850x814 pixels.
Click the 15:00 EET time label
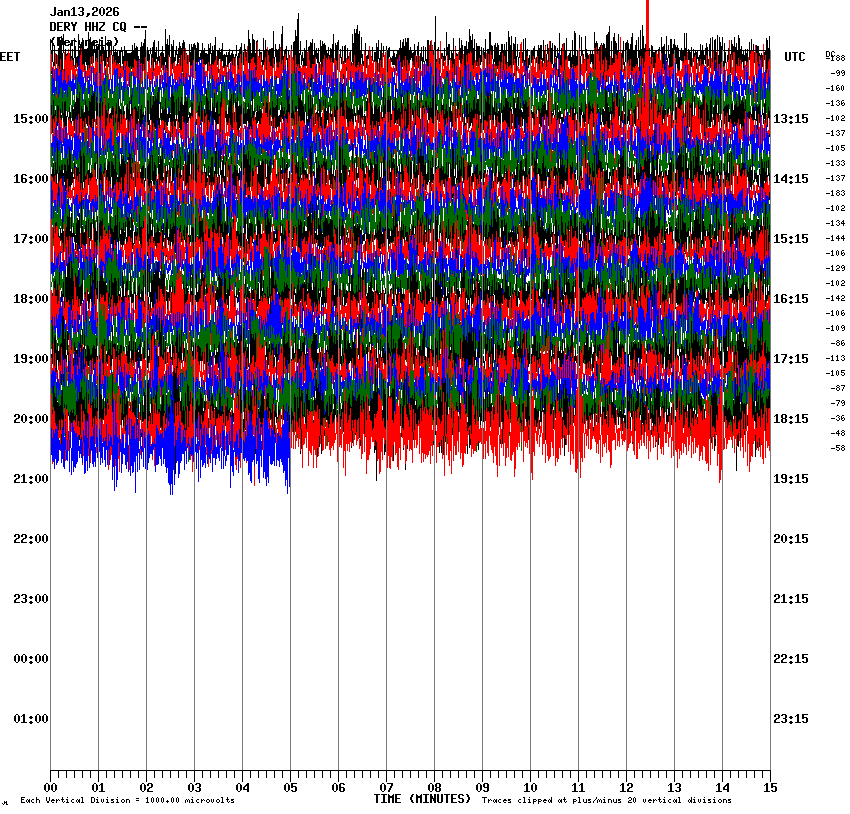click(x=31, y=119)
